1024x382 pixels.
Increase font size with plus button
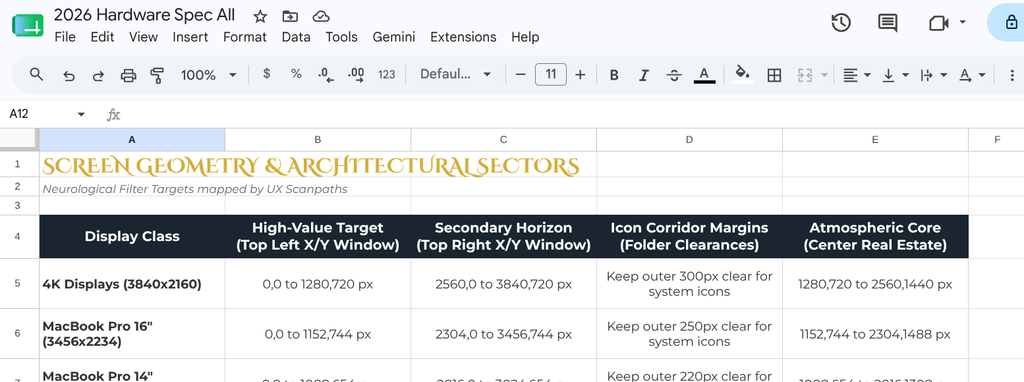coord(580,74)
